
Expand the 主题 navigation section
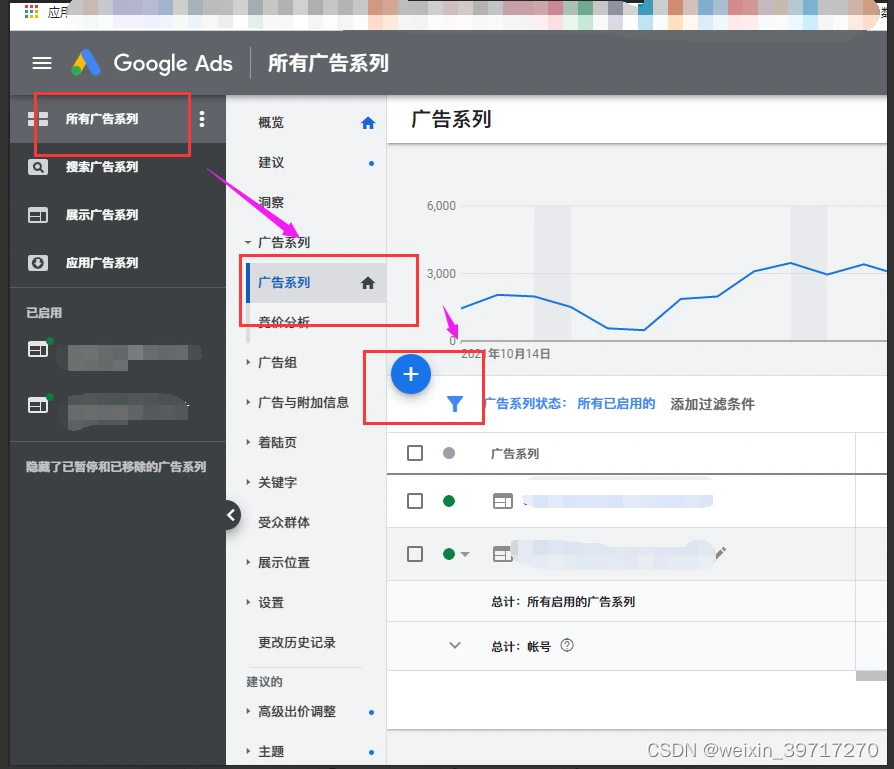tap(248, 751)
